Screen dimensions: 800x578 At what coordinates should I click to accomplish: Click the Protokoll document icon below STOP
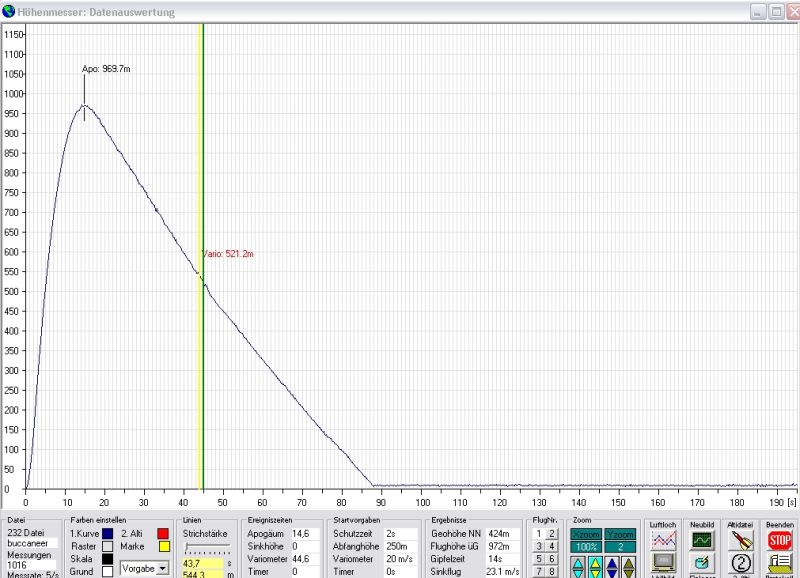pyautogui.click(x=780, y=564)
